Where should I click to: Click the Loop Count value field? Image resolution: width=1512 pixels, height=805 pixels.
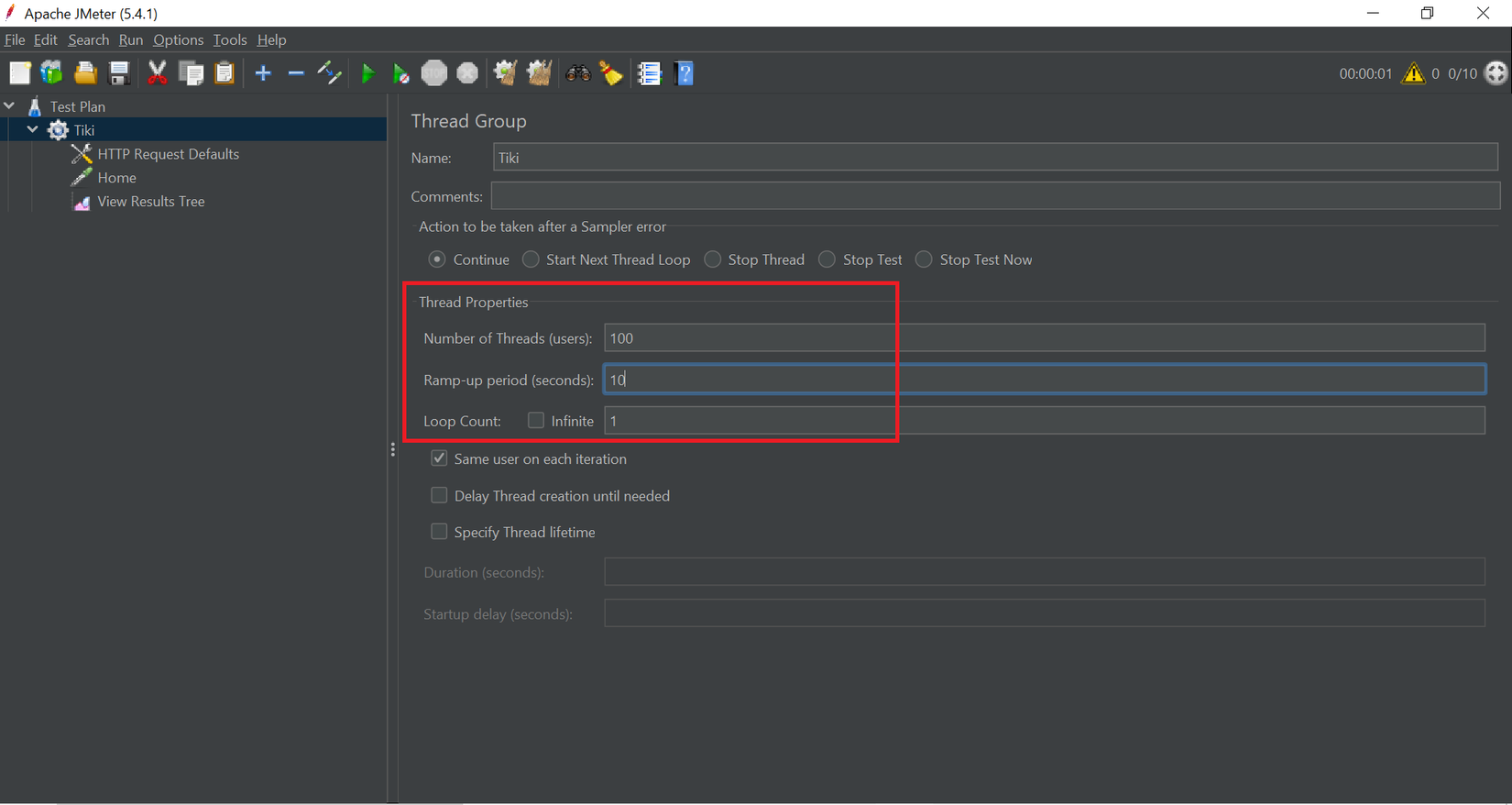(1045, 420)
